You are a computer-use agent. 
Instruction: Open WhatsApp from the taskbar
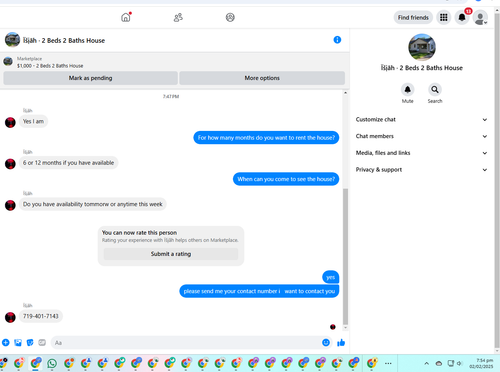[x=52, y=363]
